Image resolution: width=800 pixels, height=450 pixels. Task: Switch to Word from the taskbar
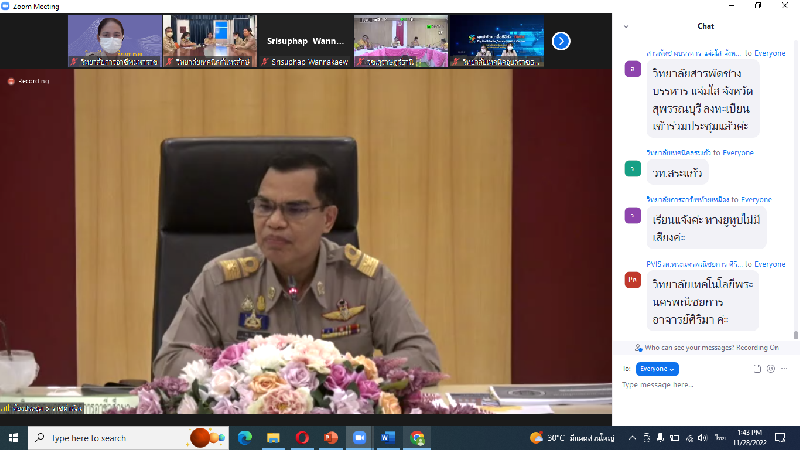[388, 438]
